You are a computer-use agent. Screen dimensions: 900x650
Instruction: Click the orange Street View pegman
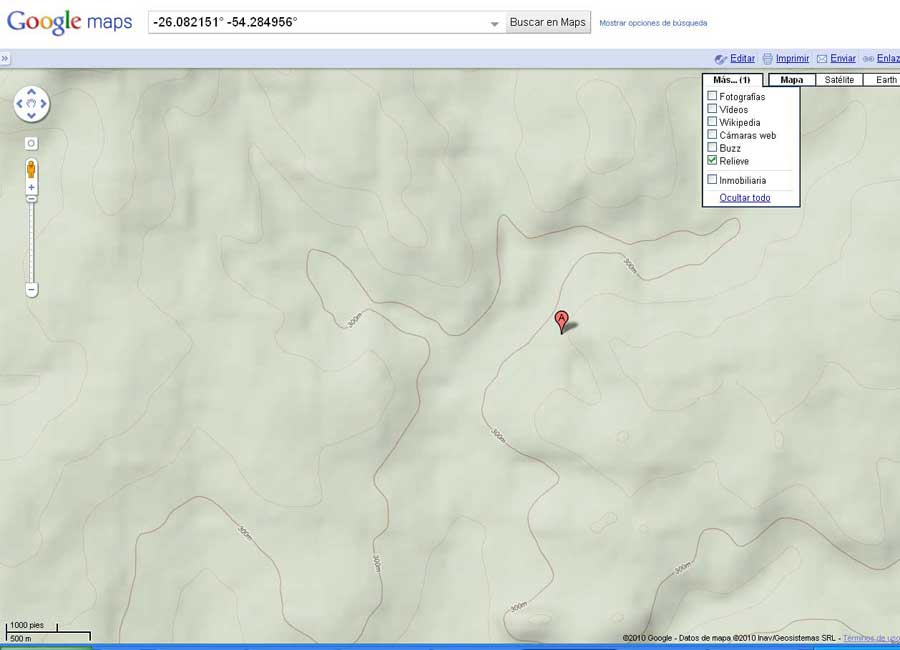pos(31,168)
